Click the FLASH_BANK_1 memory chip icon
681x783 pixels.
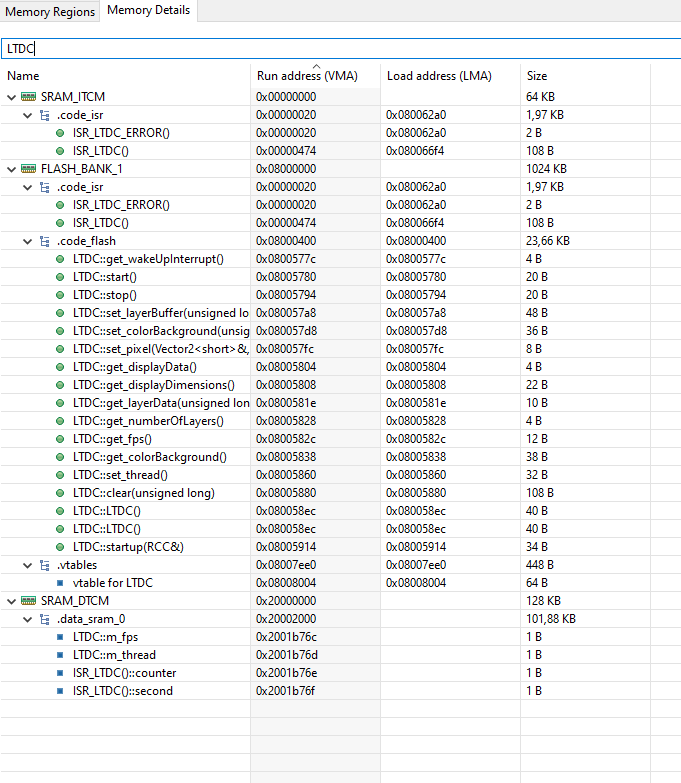pyautogui.click(x=28, y=168)
